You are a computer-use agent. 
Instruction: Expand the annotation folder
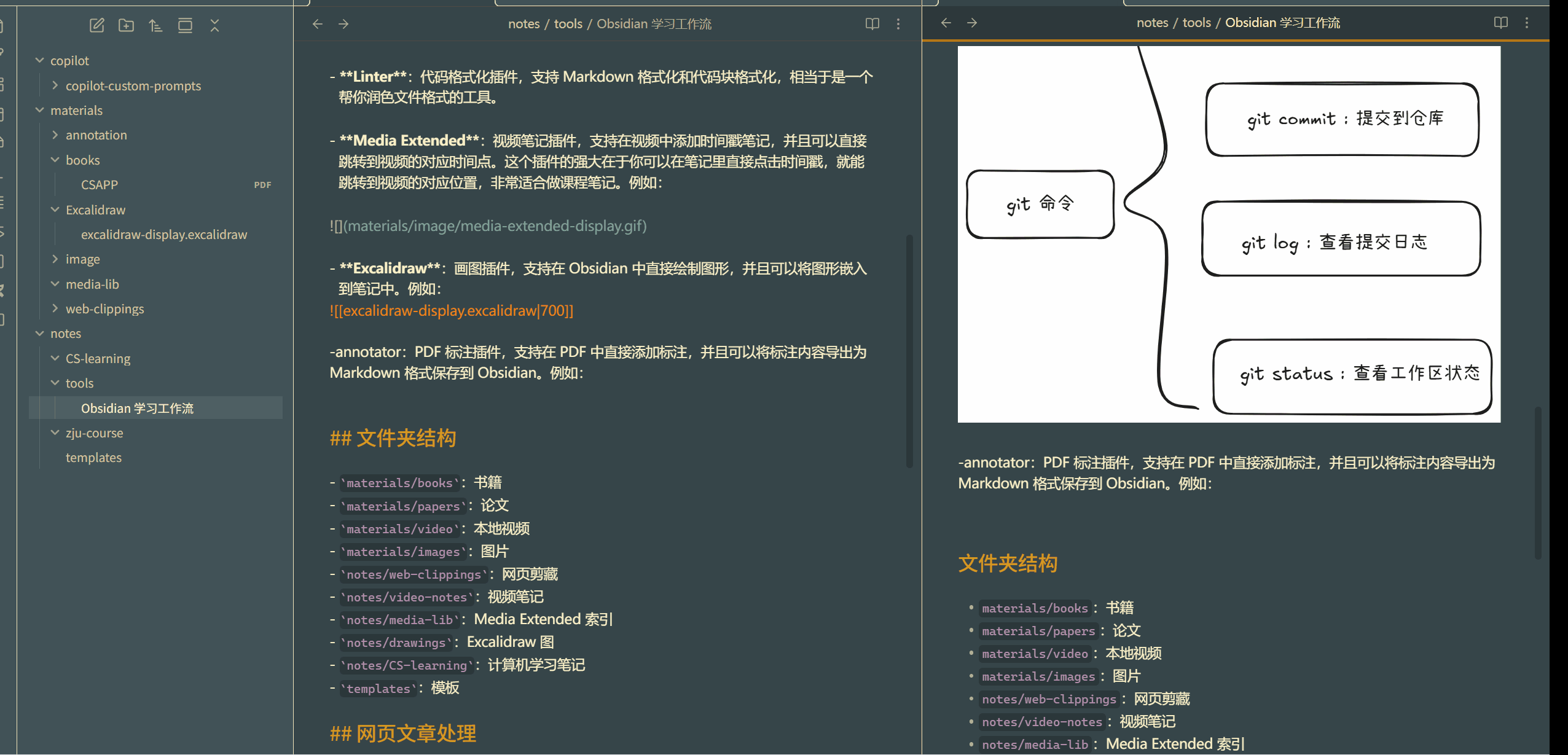click(x=55, y=135)
